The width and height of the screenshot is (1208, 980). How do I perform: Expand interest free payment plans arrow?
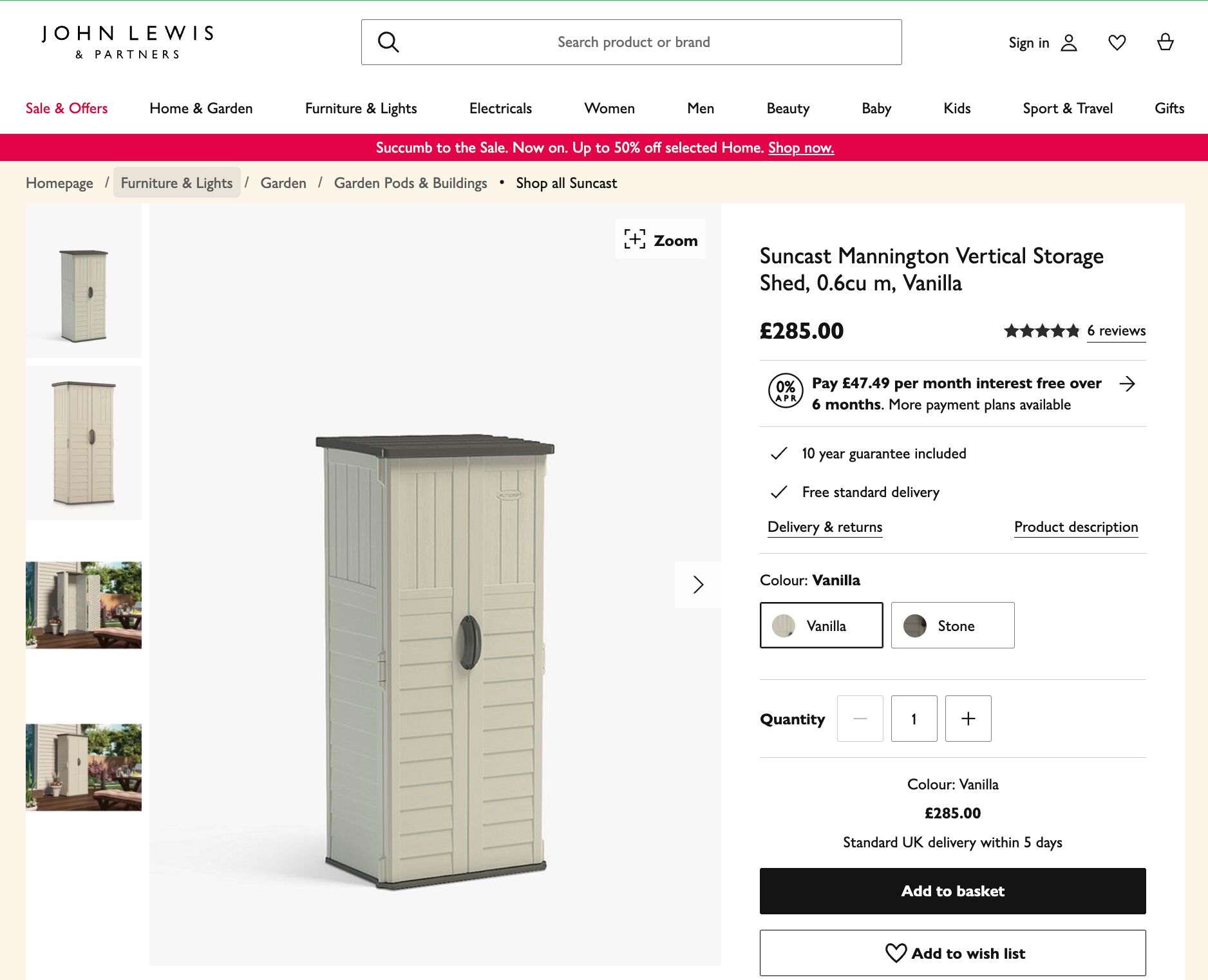1127,384
